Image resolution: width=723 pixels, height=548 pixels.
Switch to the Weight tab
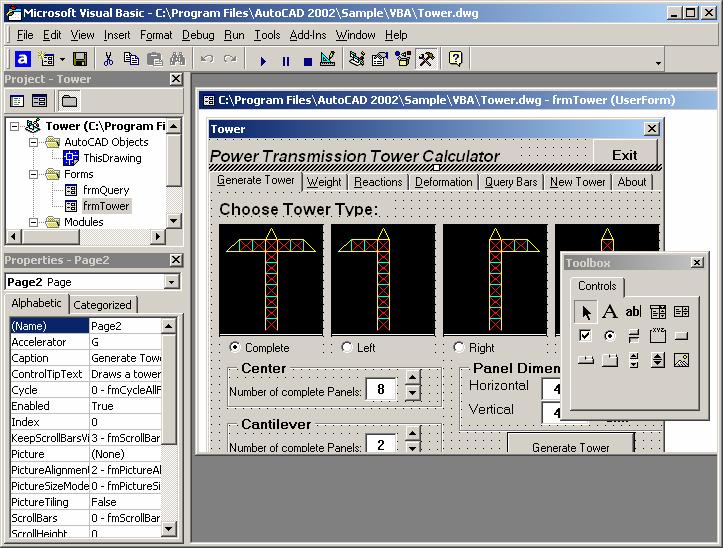click(x=324, y=182)
